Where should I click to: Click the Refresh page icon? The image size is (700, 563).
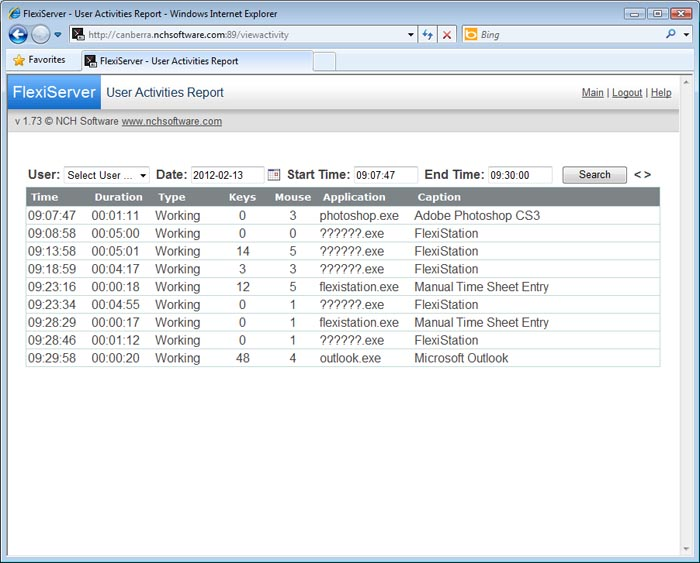coord(428,35)
